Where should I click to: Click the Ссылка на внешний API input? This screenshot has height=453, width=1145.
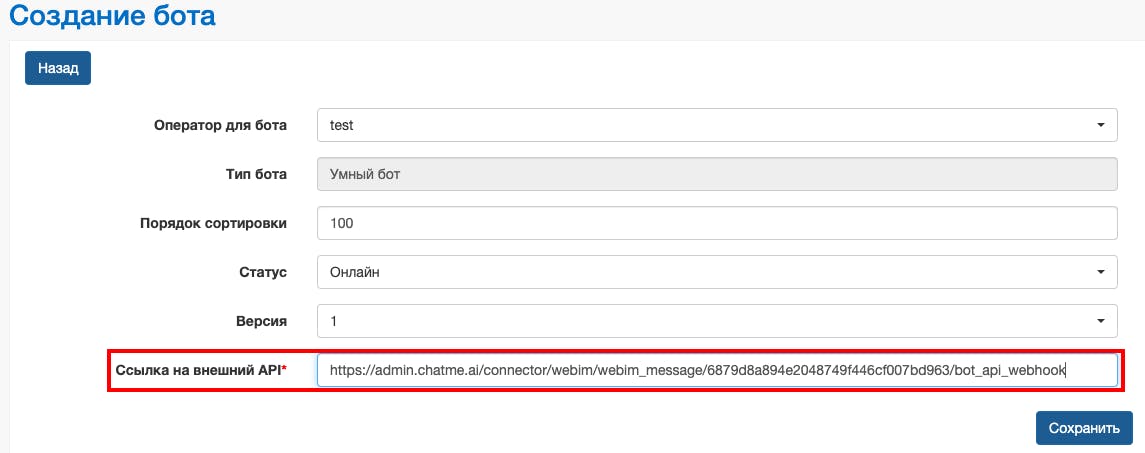(x=716, y=370)
